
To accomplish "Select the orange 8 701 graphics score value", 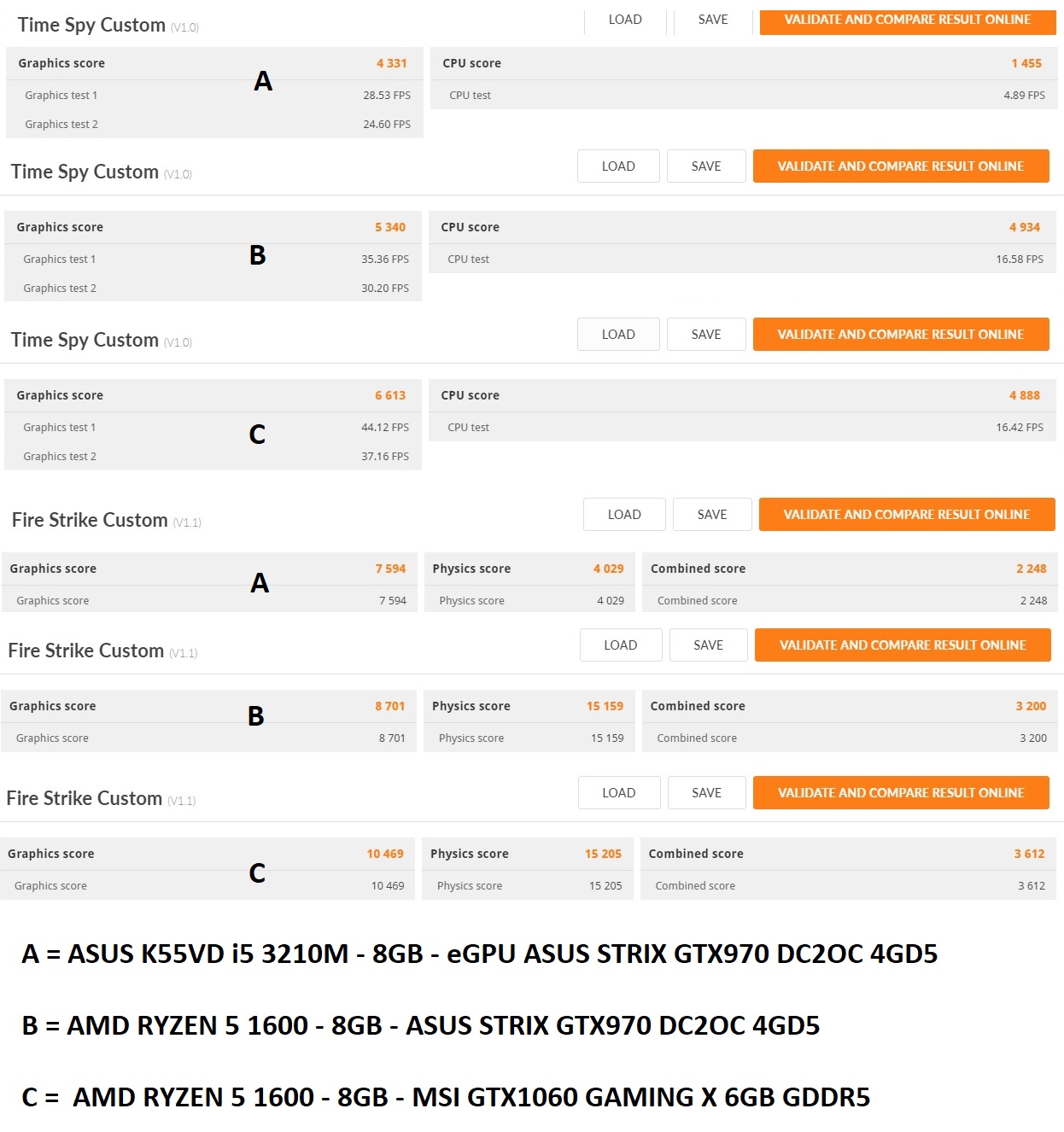I will pos(390,706).
